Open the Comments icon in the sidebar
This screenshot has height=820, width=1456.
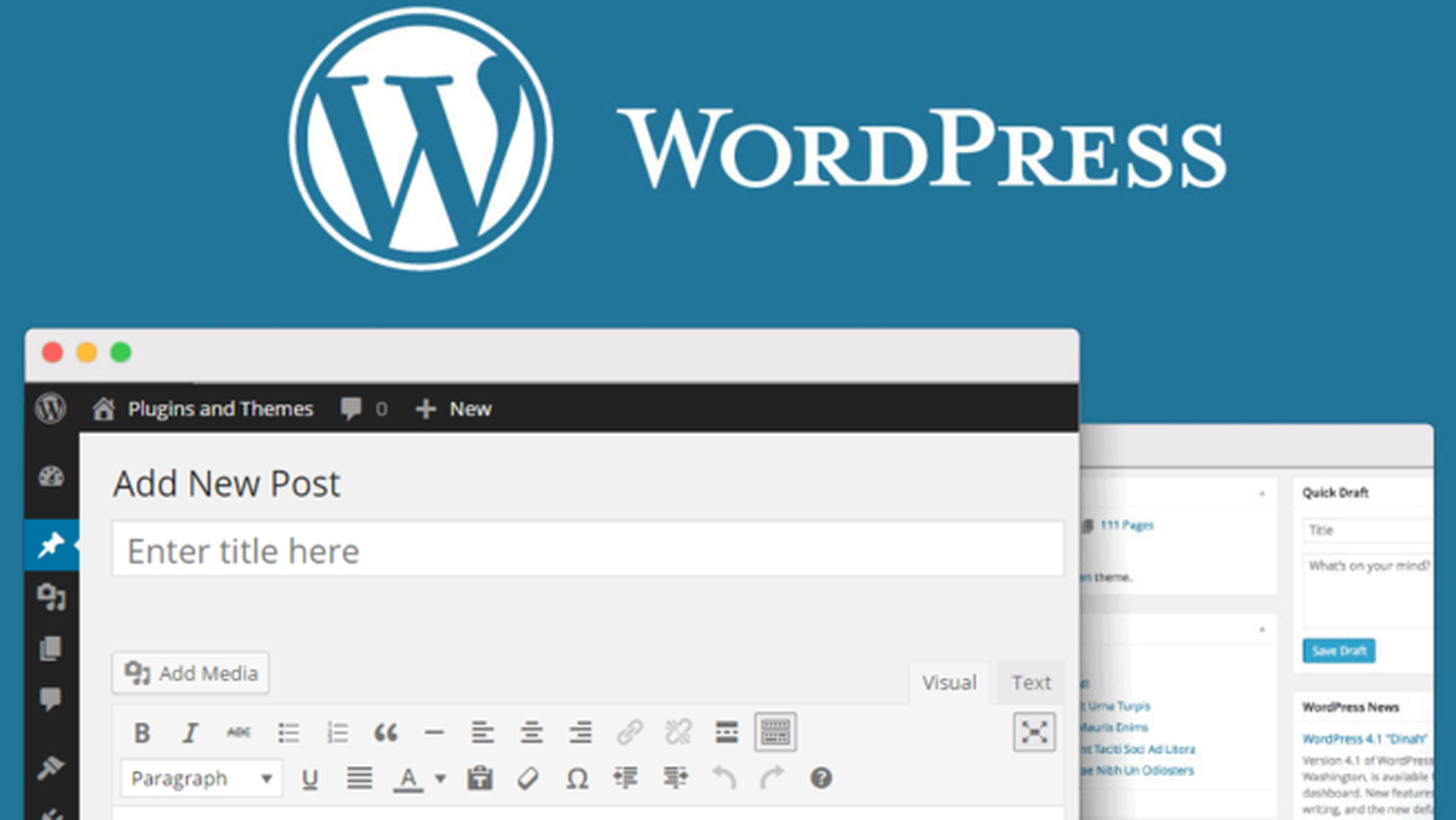tap(51, 699)
